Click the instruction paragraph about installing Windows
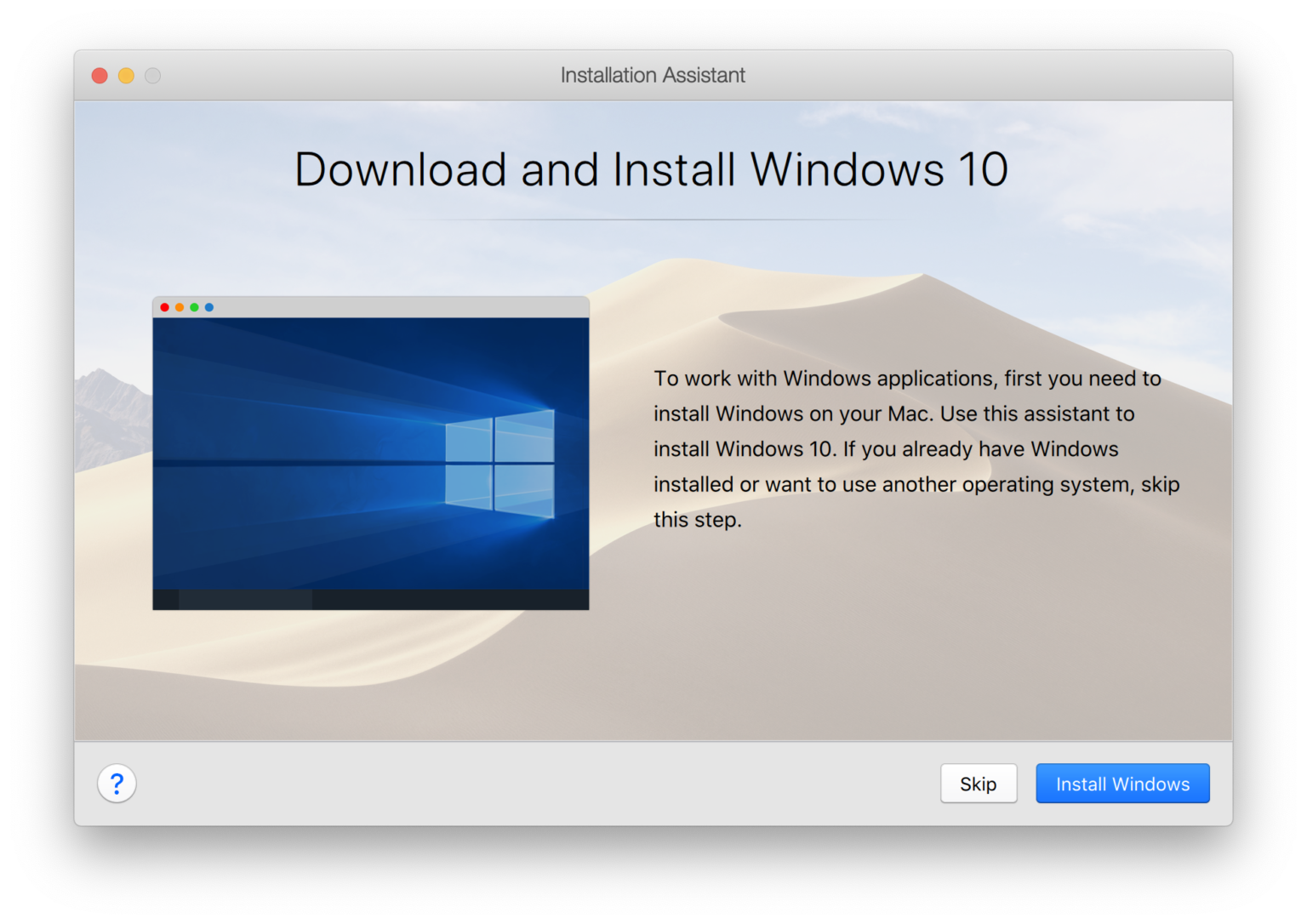 [916, 448]
